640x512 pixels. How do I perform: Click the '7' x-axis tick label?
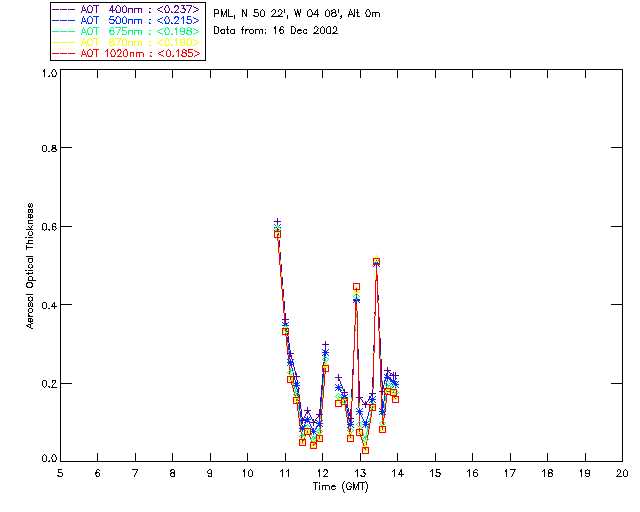[x=135, y=473]
